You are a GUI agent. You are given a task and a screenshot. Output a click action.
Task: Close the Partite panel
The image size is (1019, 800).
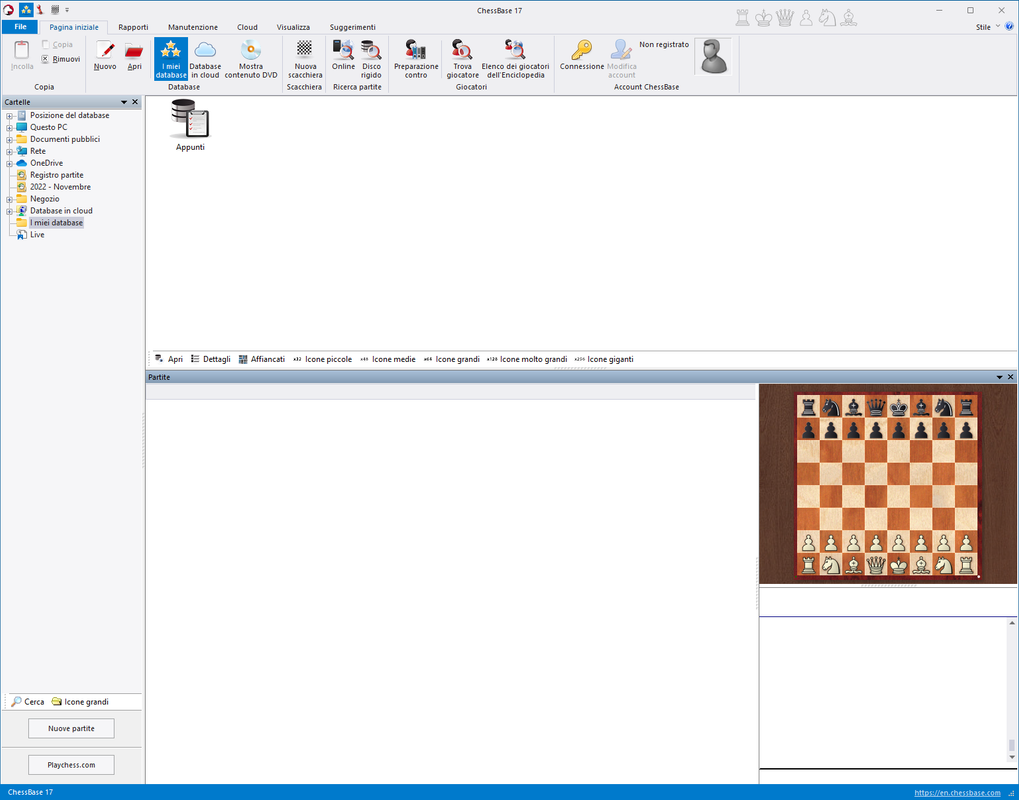[1011, 377]
